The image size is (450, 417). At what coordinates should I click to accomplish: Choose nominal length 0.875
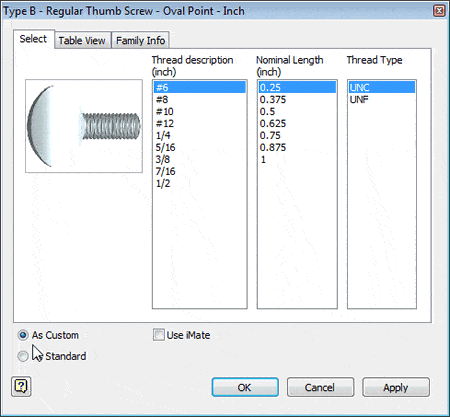[x=297, y=148]
